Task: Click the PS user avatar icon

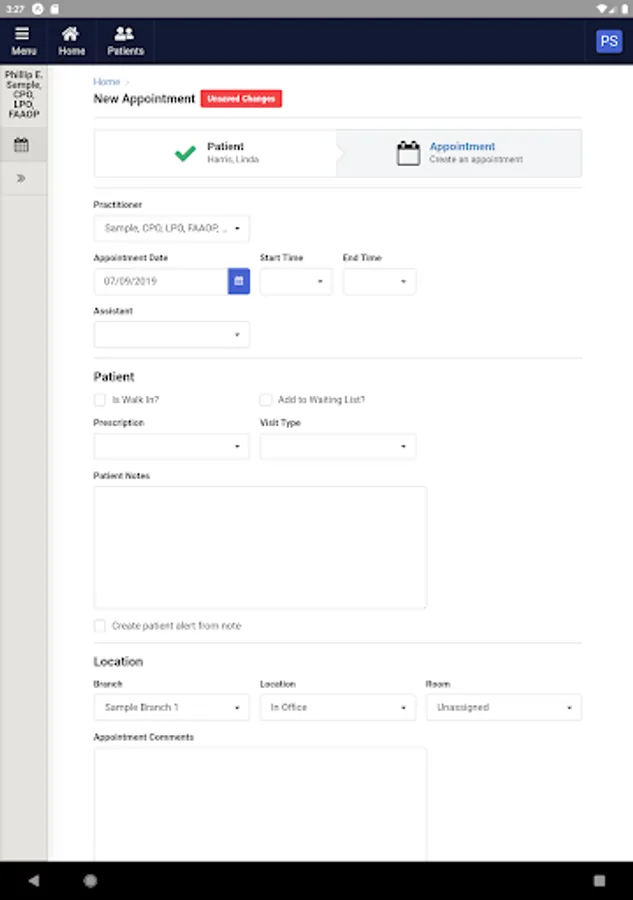Action: click(608, 41)
